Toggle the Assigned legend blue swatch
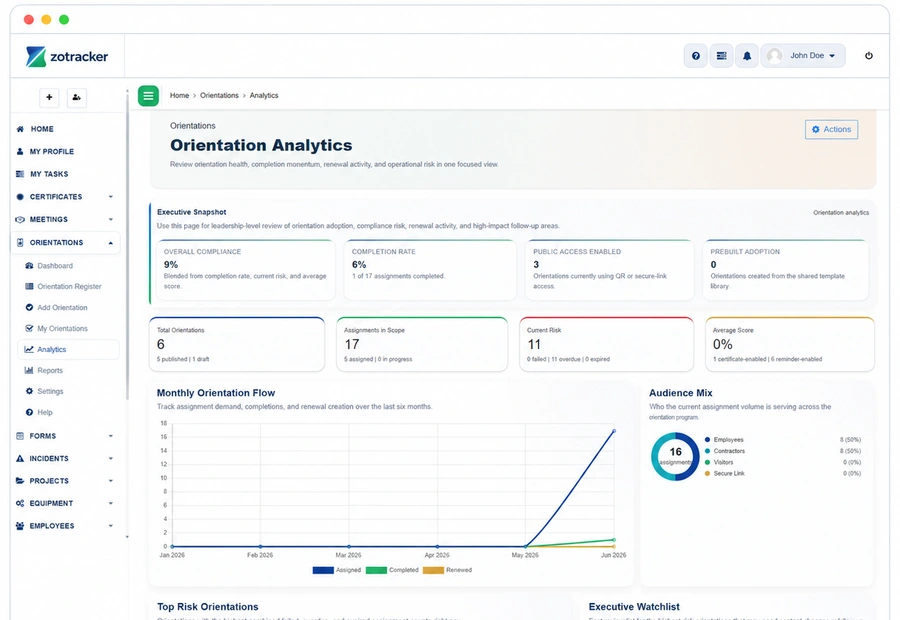This screenshot has height=620, width=900. pyautogui.click(x=323, y=570)
